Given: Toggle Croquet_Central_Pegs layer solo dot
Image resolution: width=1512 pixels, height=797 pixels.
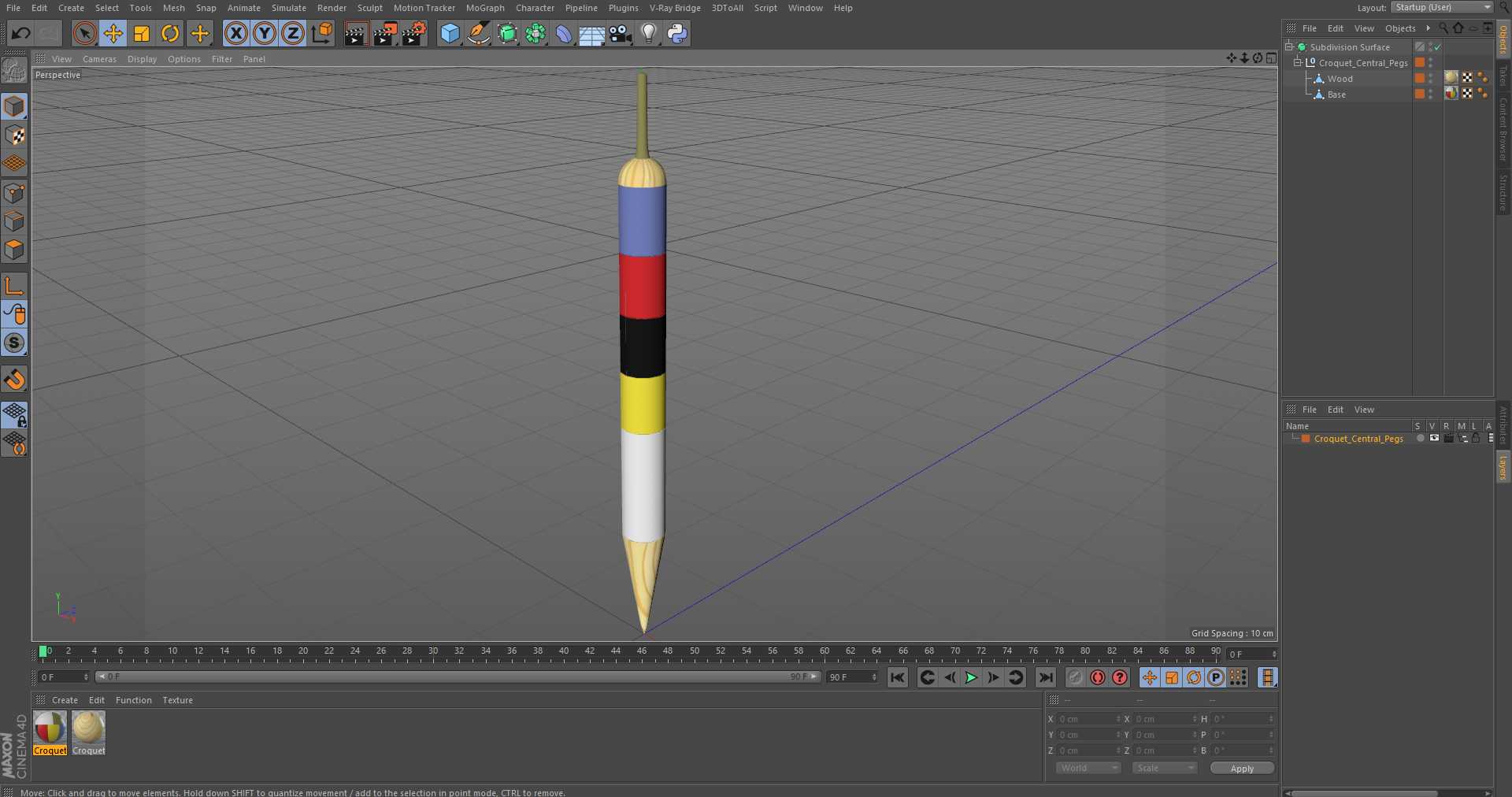Looking at the screenshot, I should point(1420,438).
